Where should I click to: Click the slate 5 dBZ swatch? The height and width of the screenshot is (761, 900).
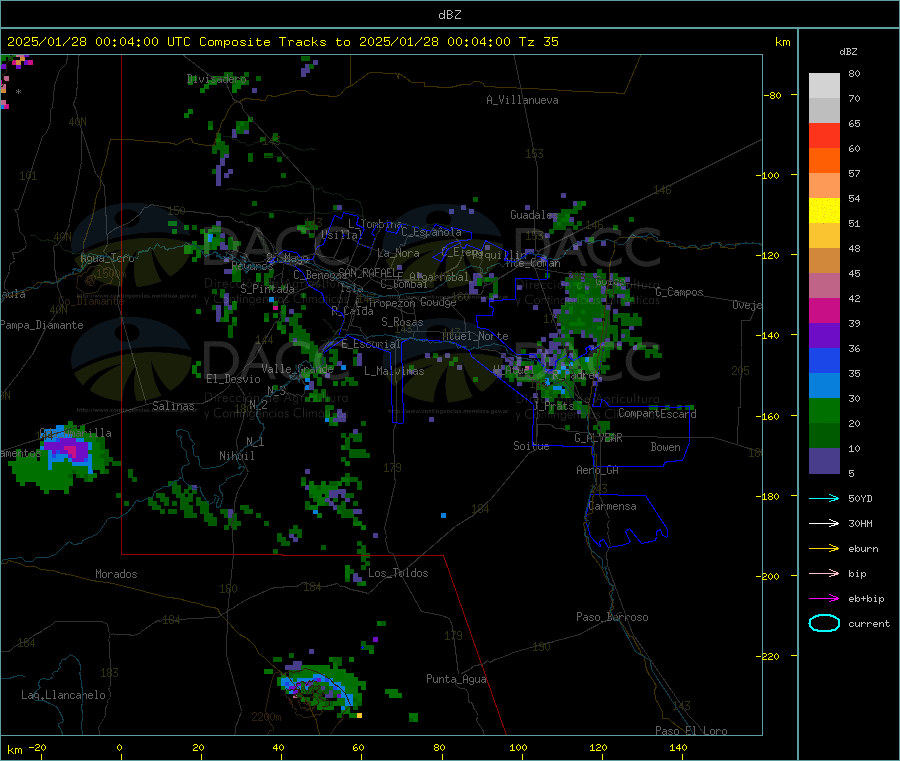tap(824, 461)
